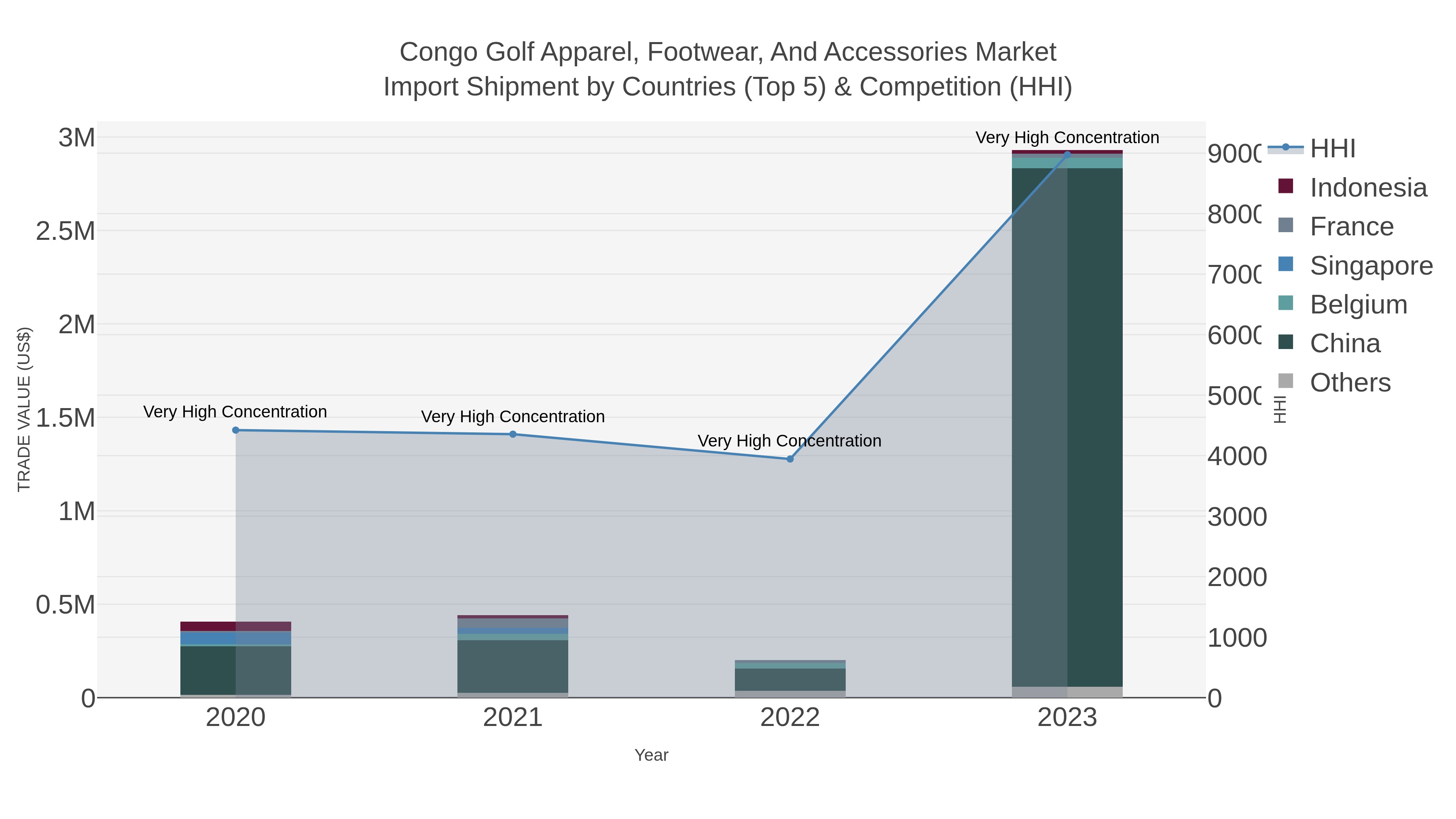1456x819 pixels.
Task: Select the China segment of 2022 bar
Action: click(790, 679)
